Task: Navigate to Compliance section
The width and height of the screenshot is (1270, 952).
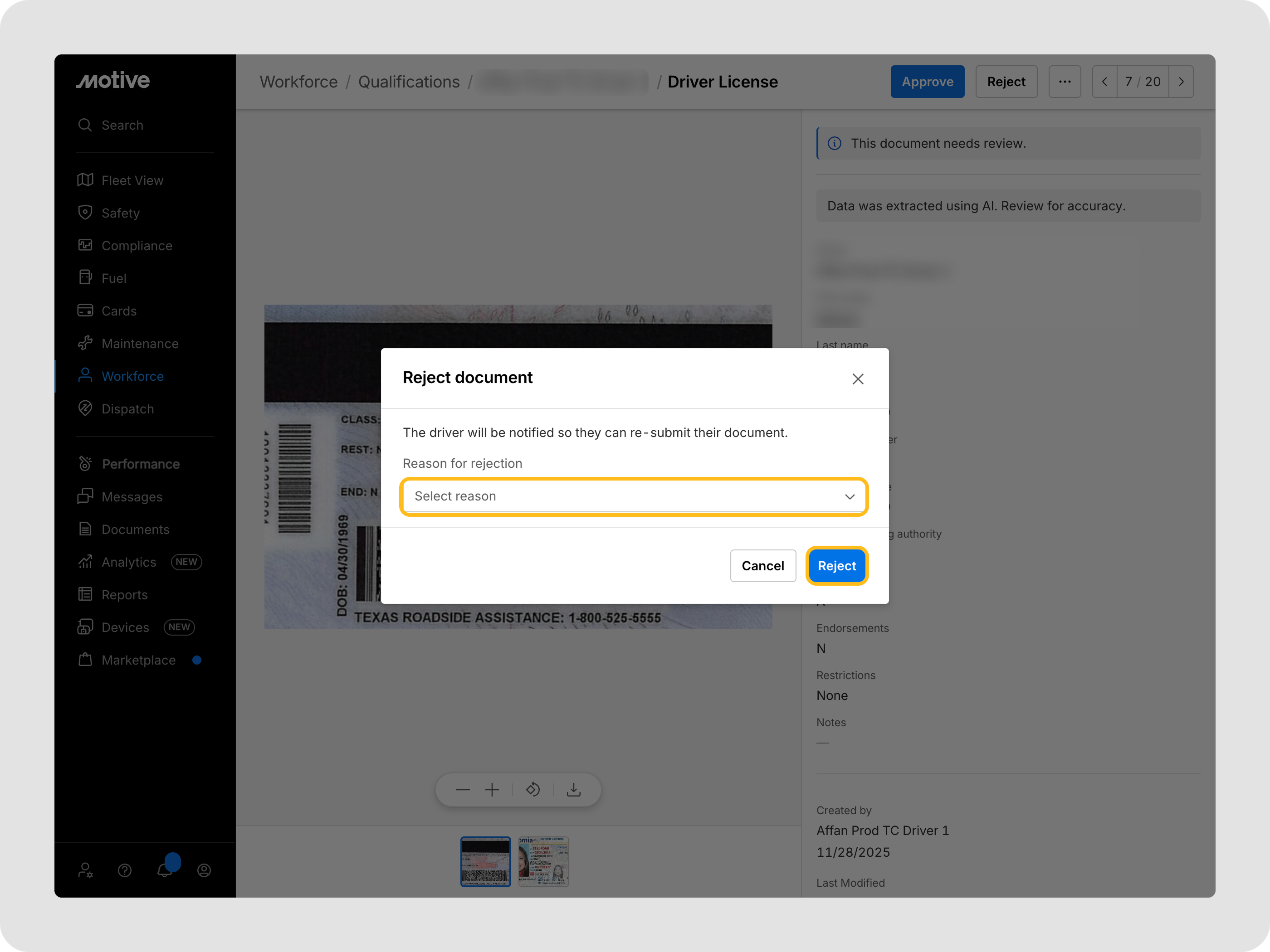Action: [137, 246]
